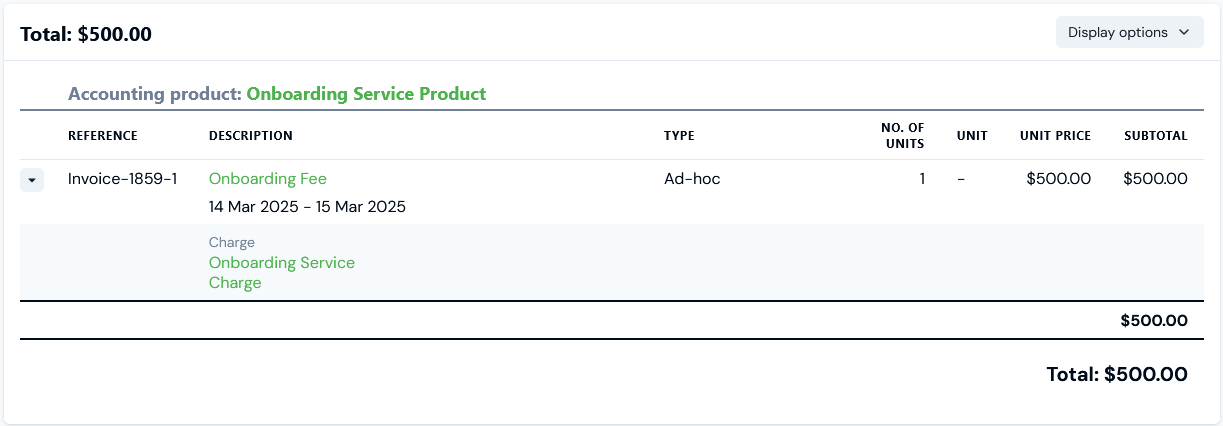Open the Onboarding Fee link
The height and width of the screenshot is (426, 1223).
coord(267,179)
